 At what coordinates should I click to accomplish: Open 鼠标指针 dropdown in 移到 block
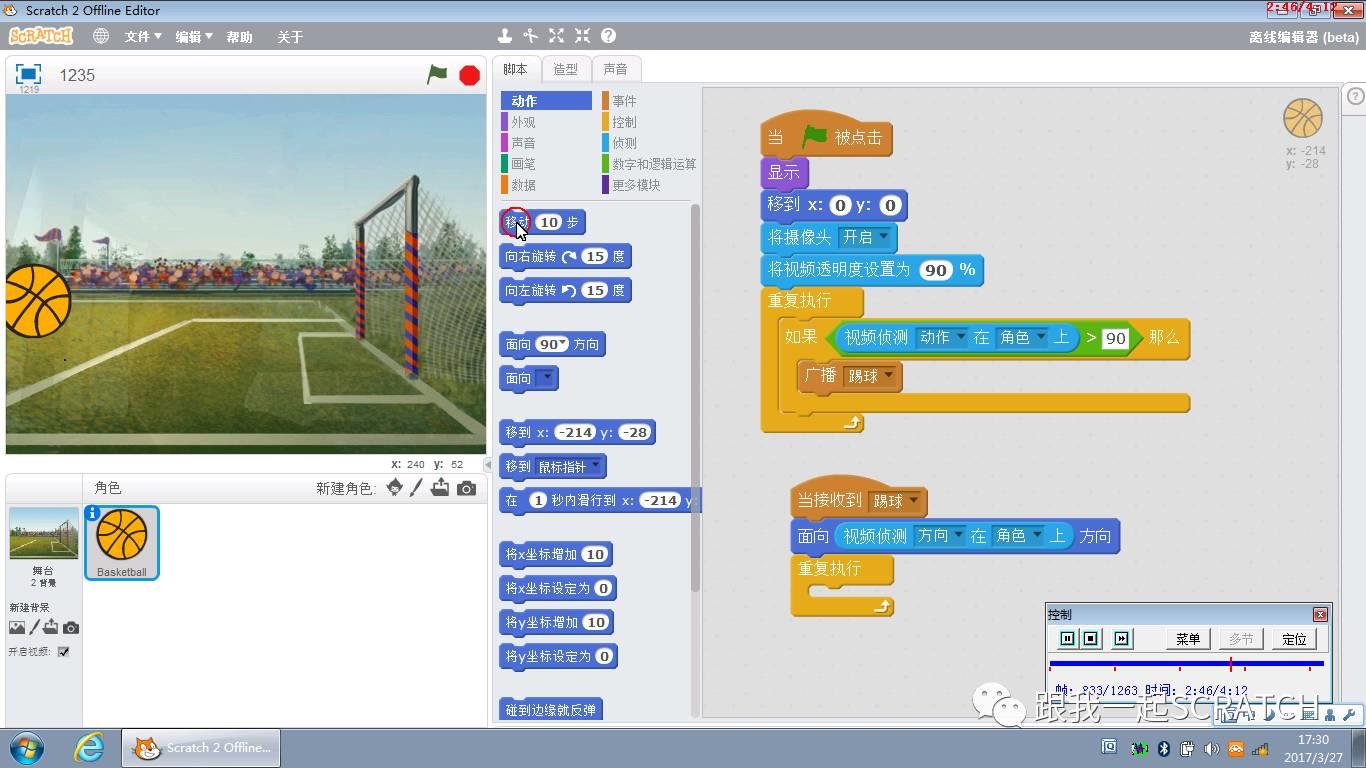point(596,465)
